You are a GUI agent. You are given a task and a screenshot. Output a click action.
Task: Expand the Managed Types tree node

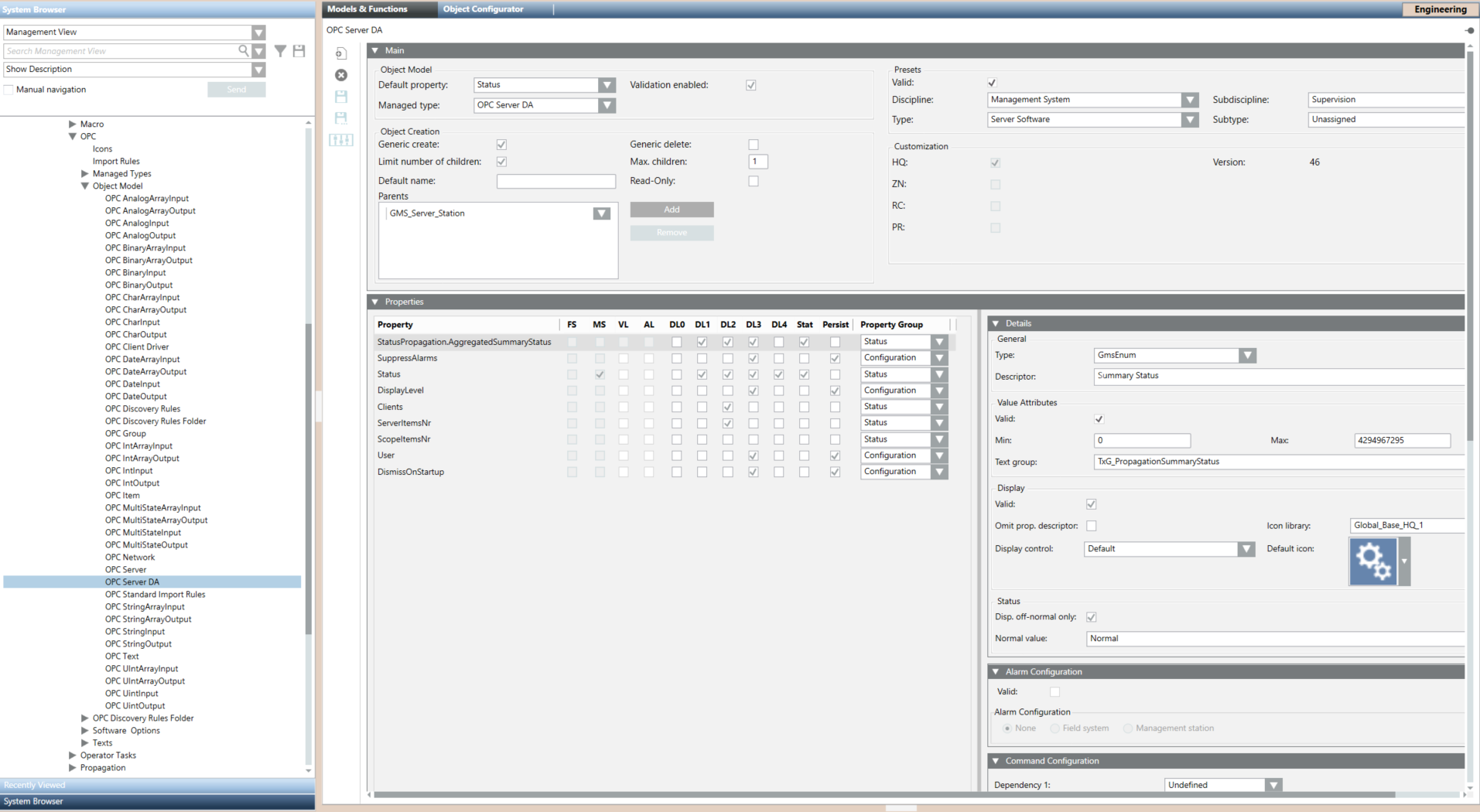click(85, 174)
